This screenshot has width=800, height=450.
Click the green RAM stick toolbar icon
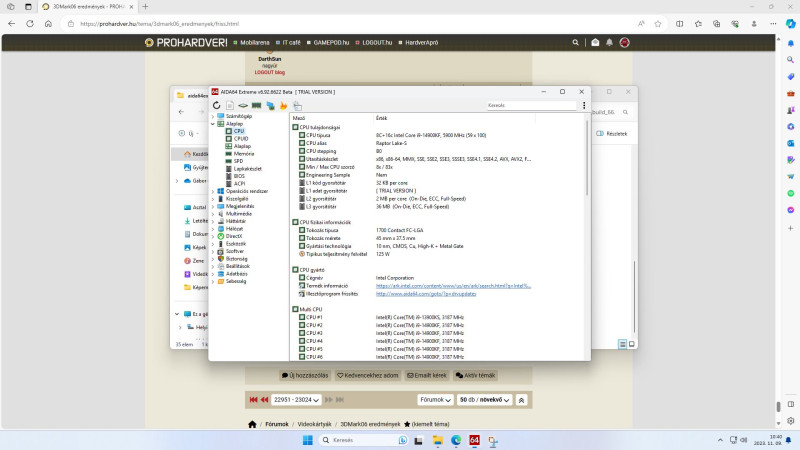point(256,106)
